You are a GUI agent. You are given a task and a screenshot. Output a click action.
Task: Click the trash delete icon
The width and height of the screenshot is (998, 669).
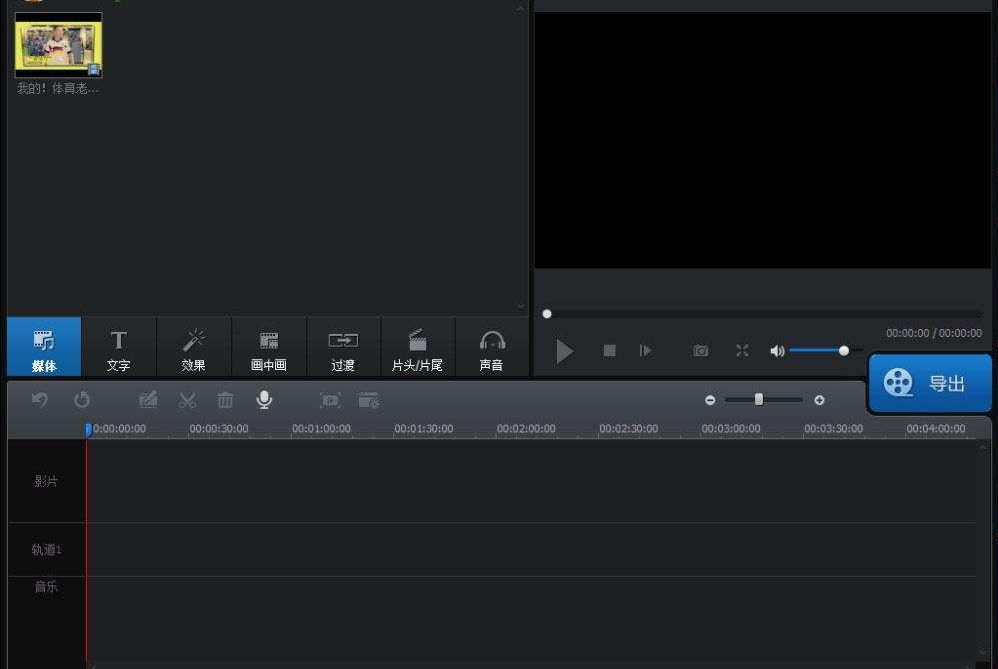pyautogui.click(x=225, y=400)
